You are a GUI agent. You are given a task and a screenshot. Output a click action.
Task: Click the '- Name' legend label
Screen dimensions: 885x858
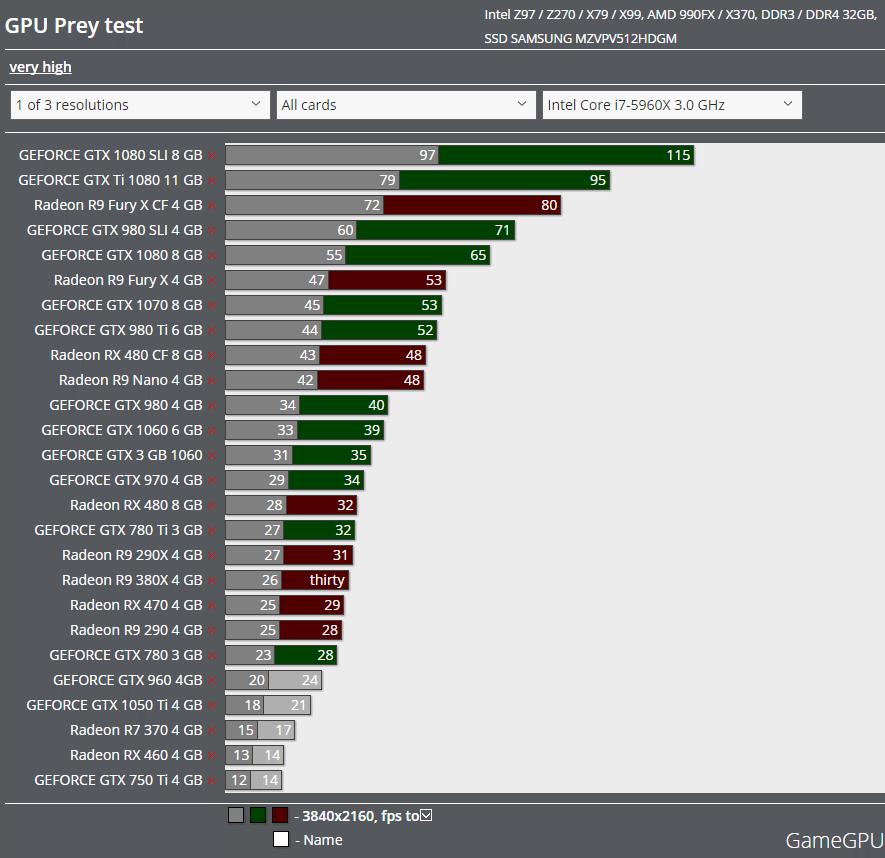(x=319, y=840)
